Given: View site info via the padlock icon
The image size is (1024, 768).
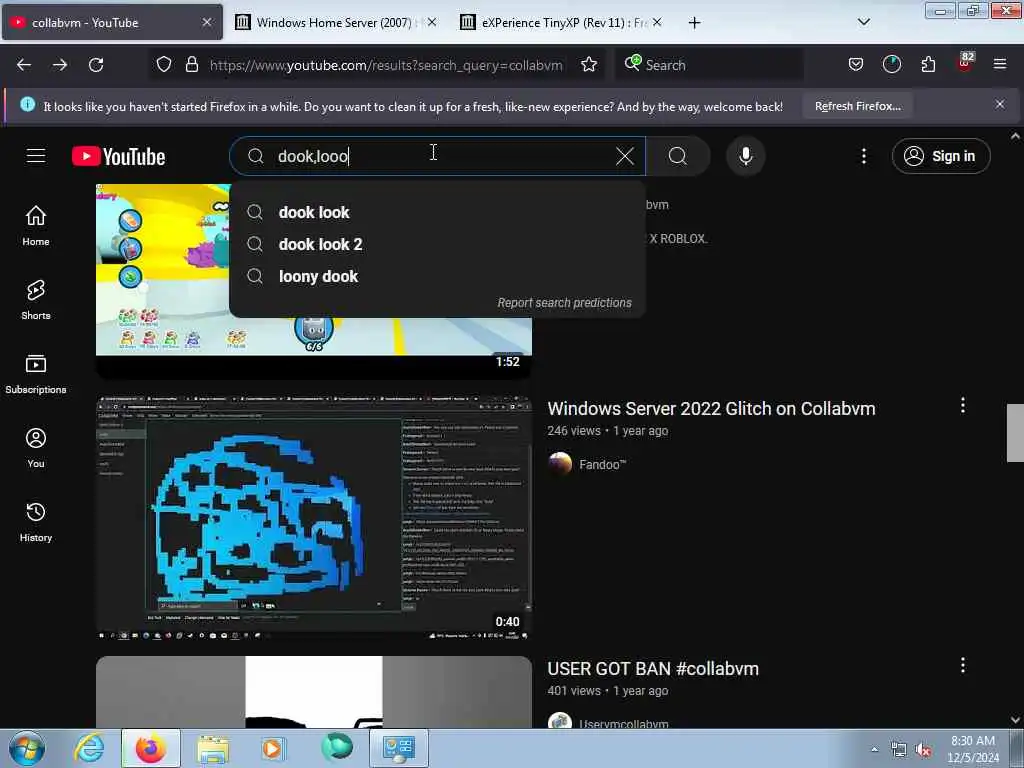Looking at the screenshot, I should click(x=191, y=65).
